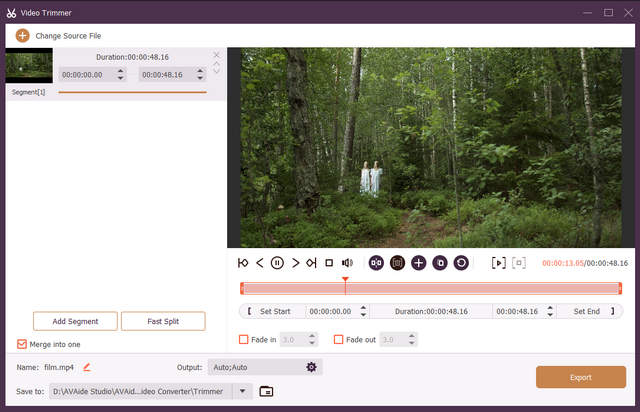This screenshot has width=640, height=412.
Task: Click the split segment icon
Action: pos(376,263)
